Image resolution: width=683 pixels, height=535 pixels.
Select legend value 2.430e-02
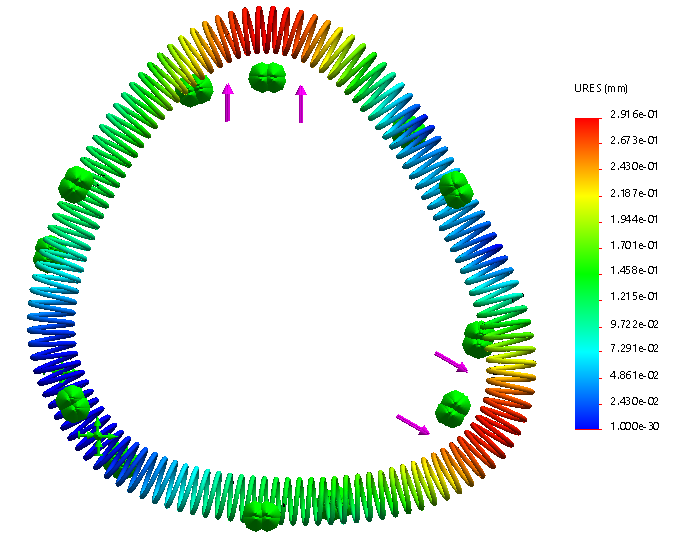coord(634,401)
